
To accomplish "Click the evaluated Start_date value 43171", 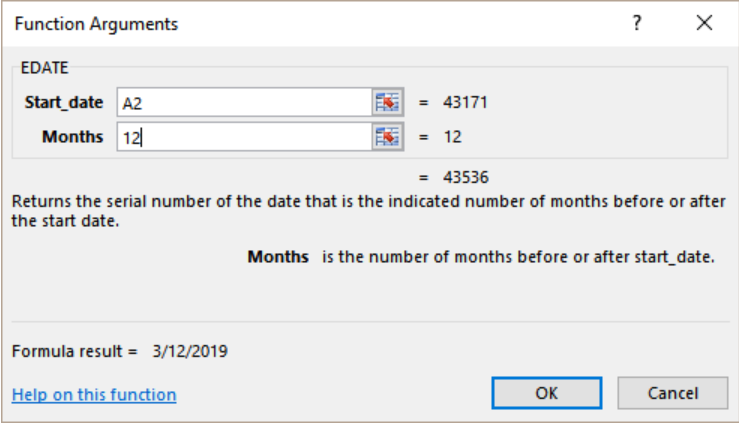I will click(465, 102).
